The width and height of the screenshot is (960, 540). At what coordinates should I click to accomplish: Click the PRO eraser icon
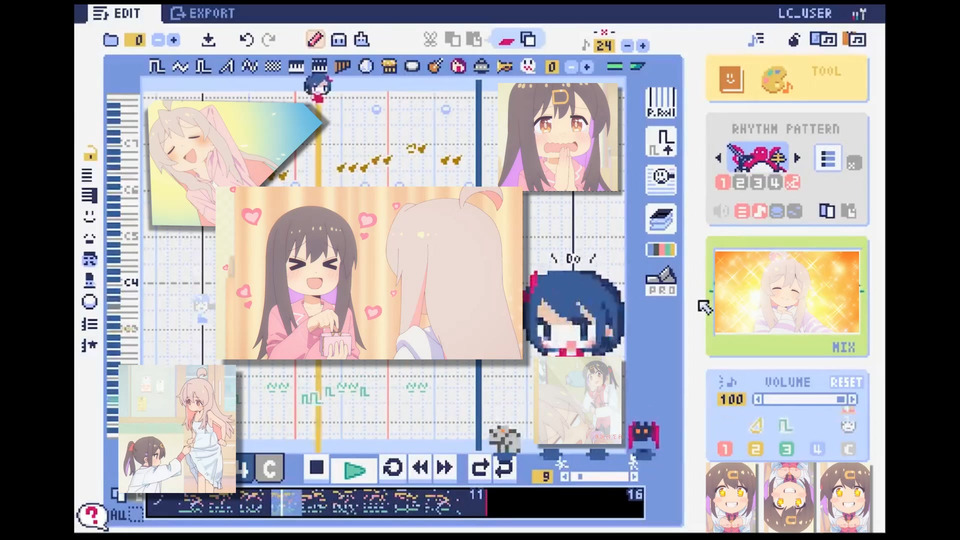[x=661, y=281]
